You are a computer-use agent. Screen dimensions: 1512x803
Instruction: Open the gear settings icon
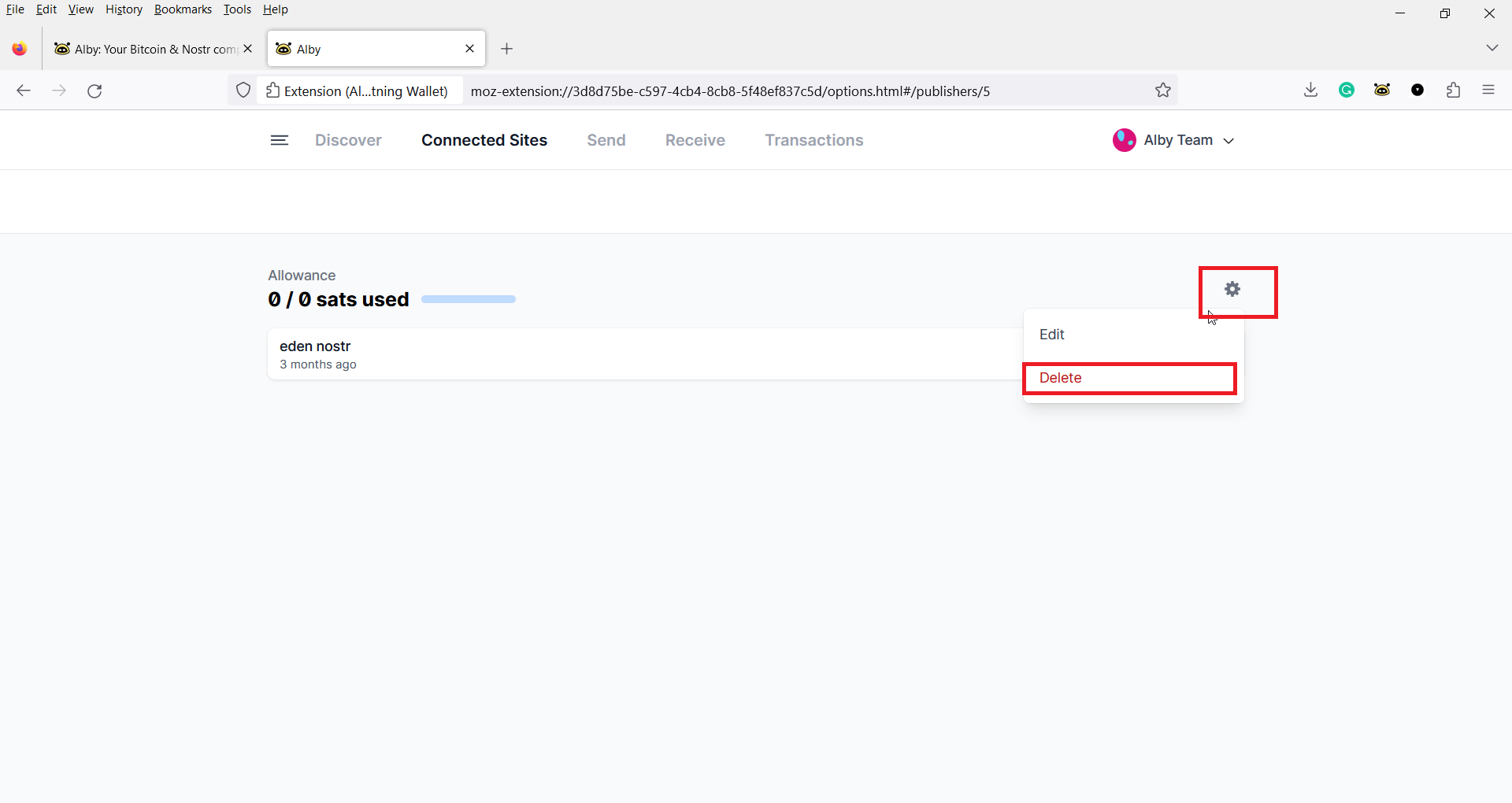pyautogui.click(x=1232, y=290)
